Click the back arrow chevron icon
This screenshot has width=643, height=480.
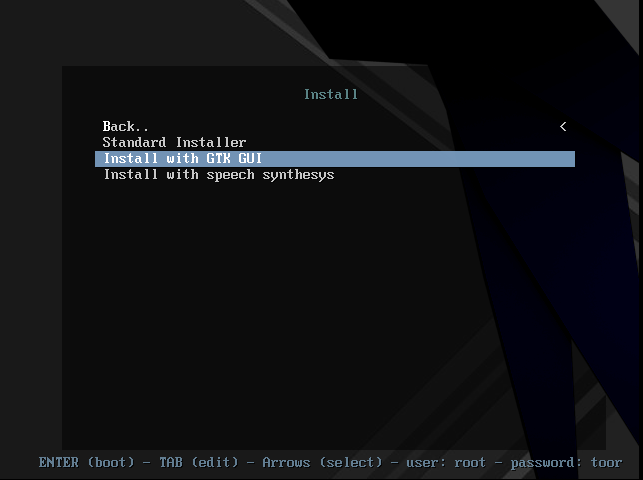click(563, 127)
